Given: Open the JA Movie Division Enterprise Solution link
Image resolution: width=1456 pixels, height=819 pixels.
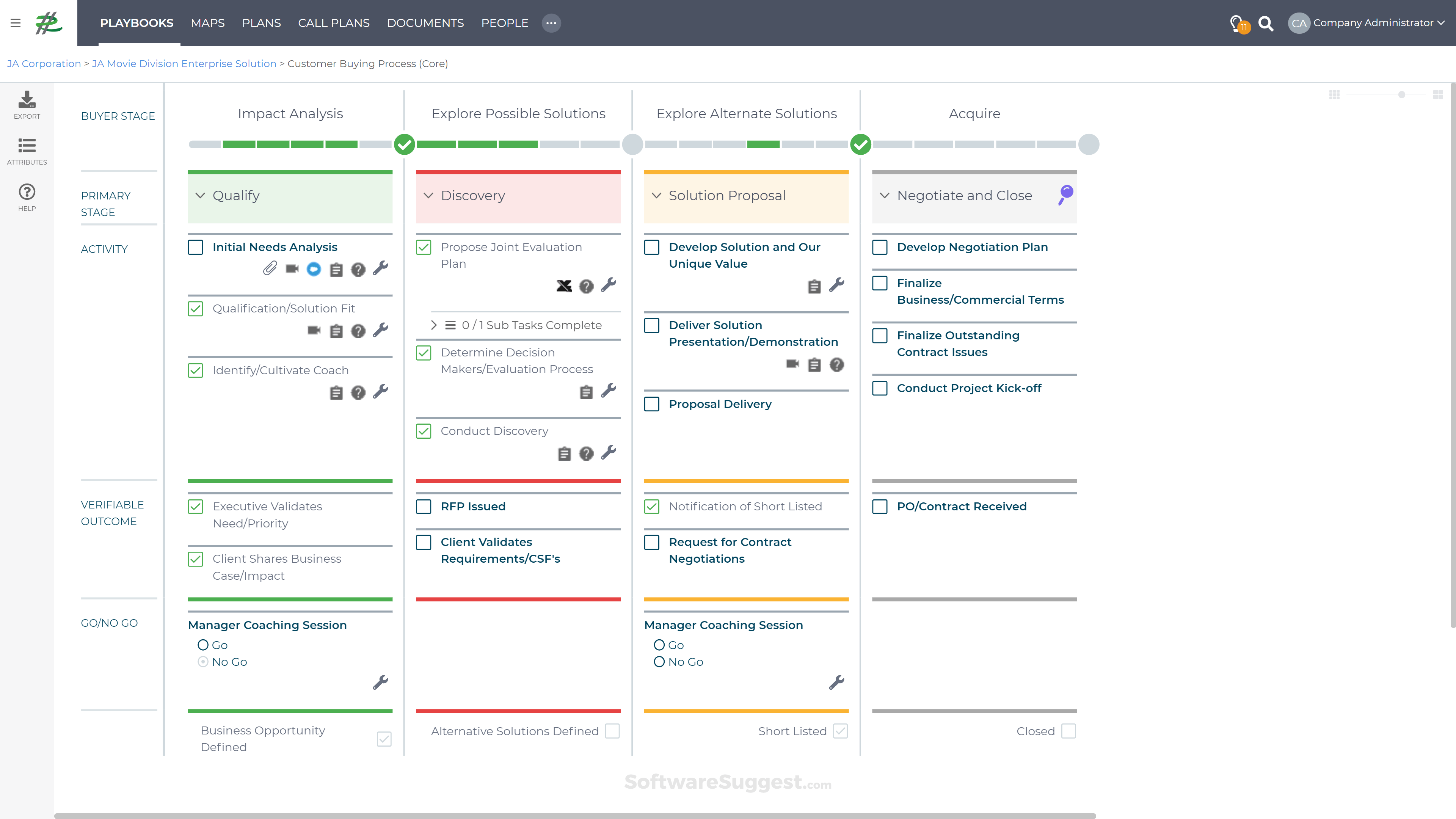Looking at the screenshot, I should [x=184, y=64].
